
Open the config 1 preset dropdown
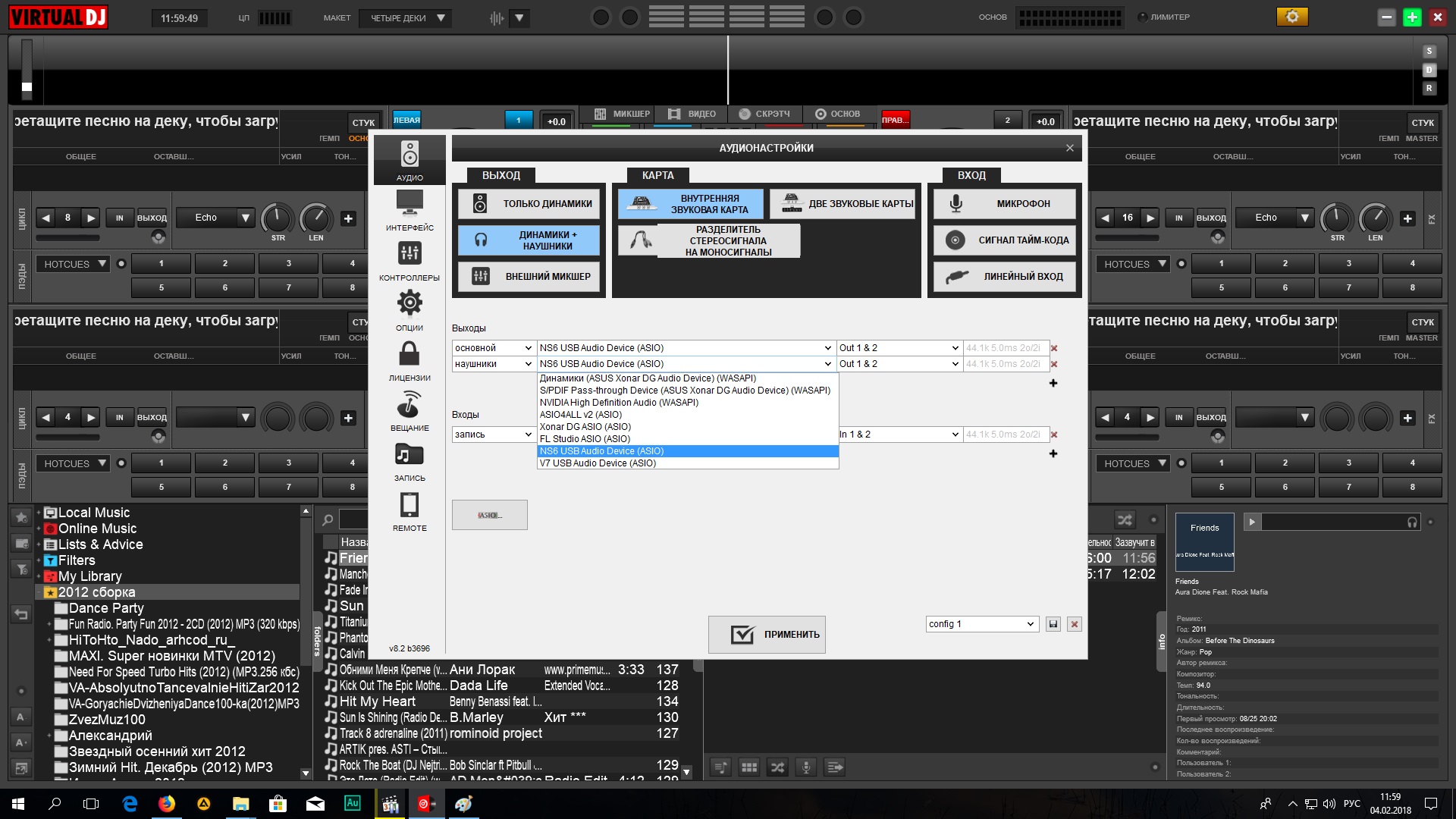pyautogui.click(x=981, y=624)
